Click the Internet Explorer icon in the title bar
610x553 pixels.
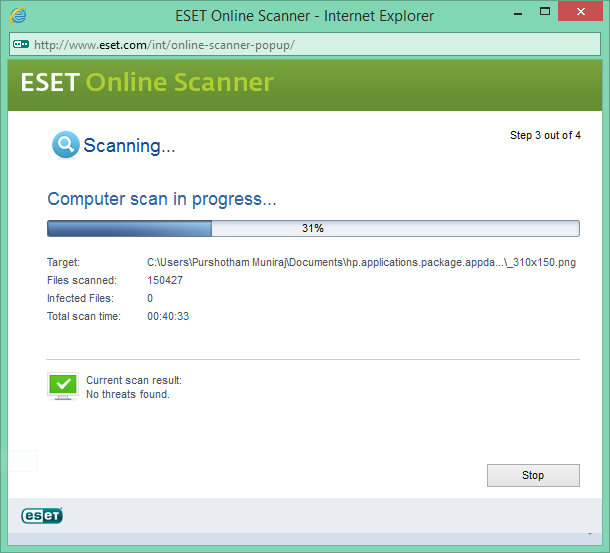click(x=18, y=16)
